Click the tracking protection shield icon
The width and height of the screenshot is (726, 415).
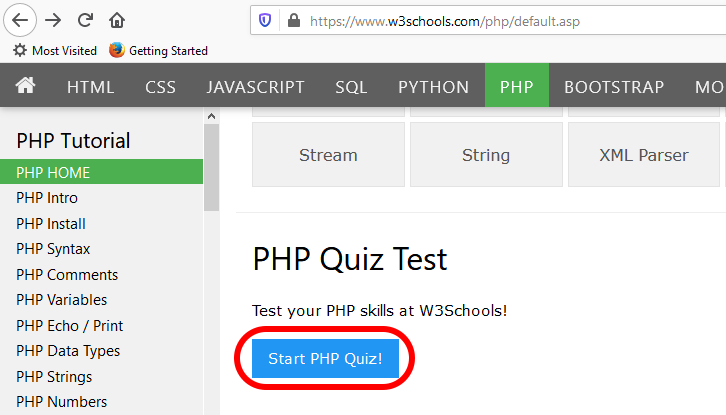pos(265,20)
